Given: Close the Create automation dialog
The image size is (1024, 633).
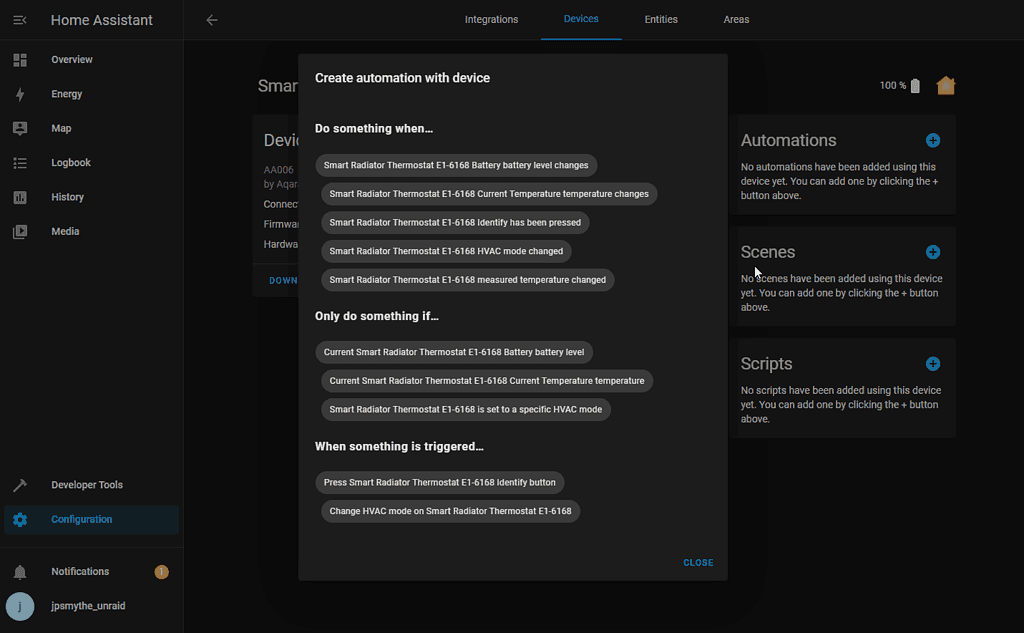Looking at the screenshot, I should point(698,563).
